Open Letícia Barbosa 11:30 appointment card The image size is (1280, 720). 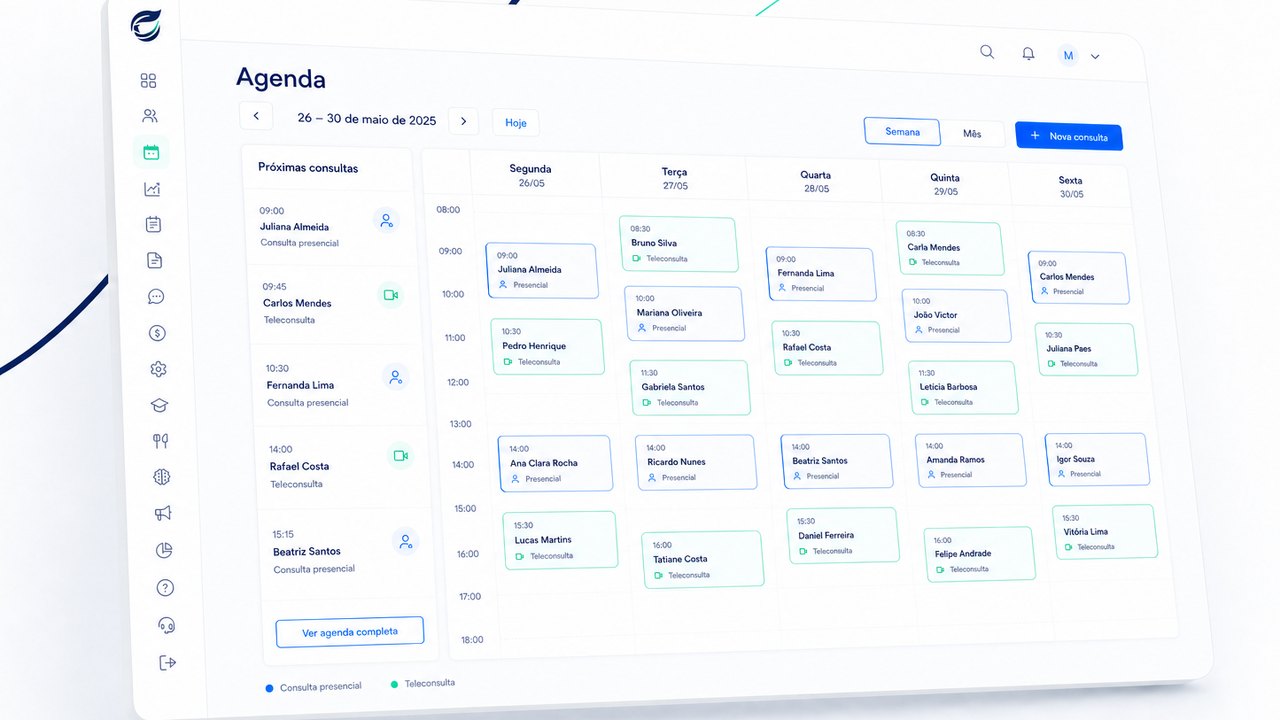pyautogui.click(x=963, y=388)
